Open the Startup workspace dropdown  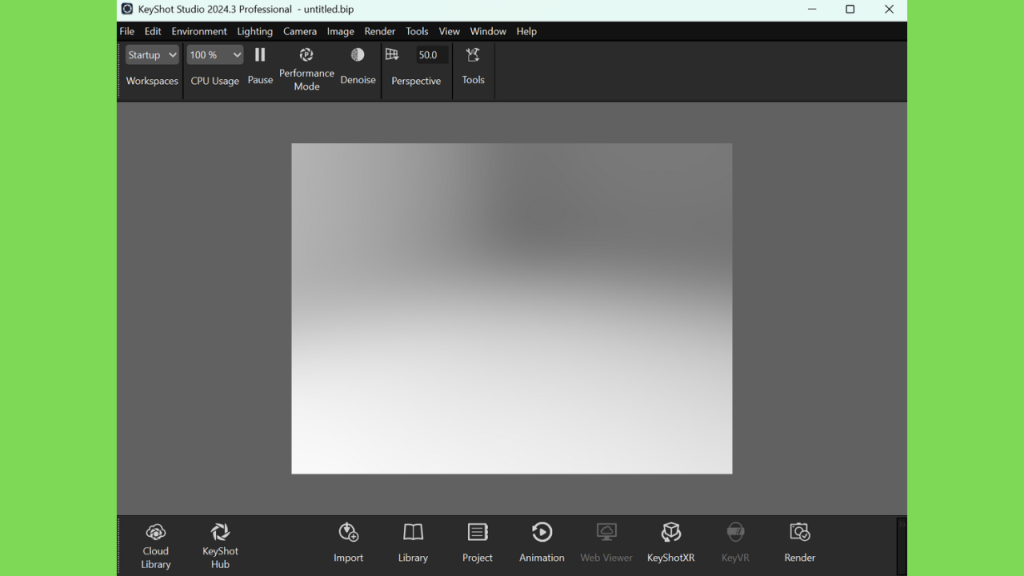click(152, 55)
